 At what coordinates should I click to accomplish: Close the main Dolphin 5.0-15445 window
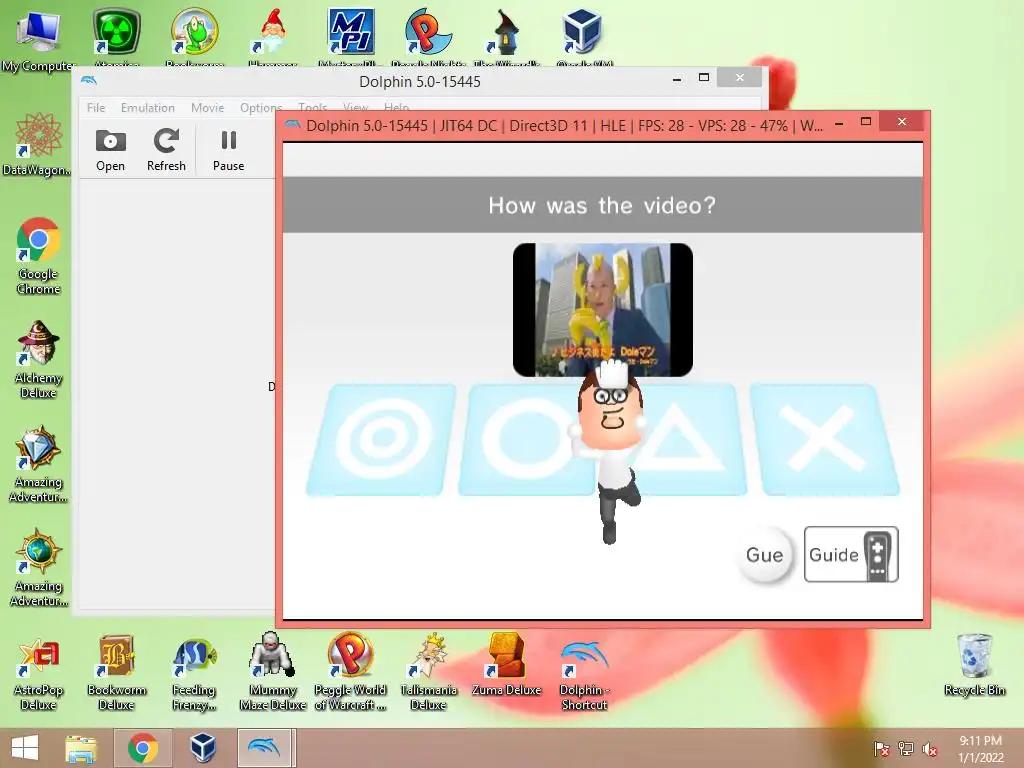pos(739,78)
